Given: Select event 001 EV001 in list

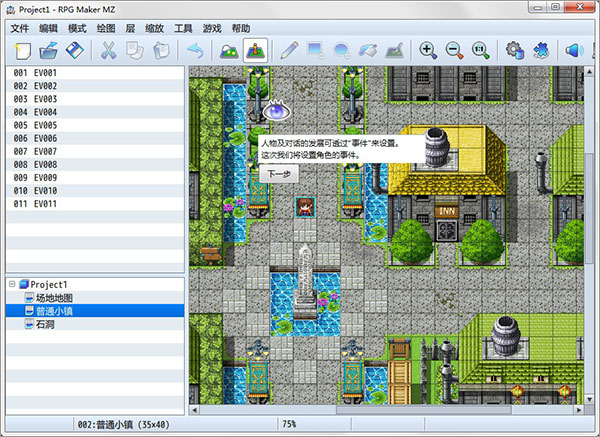Looking at the screenshot, I should click(x=95, y=73).
